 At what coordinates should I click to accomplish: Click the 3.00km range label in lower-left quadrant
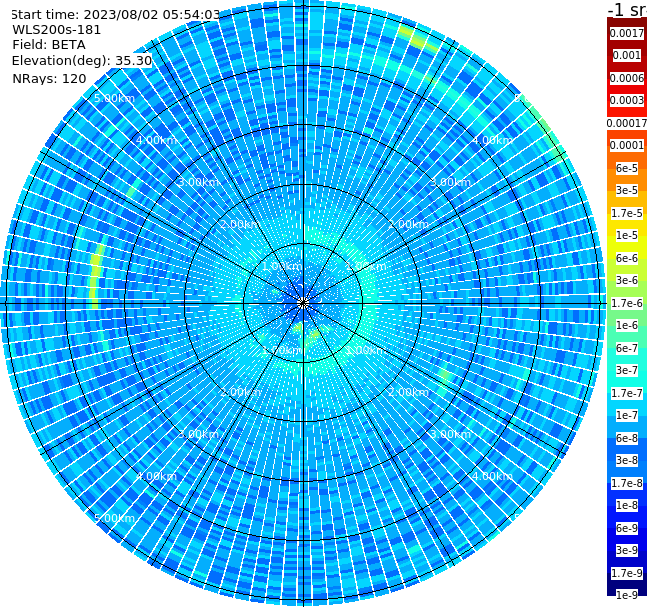[x=198, y=434]
